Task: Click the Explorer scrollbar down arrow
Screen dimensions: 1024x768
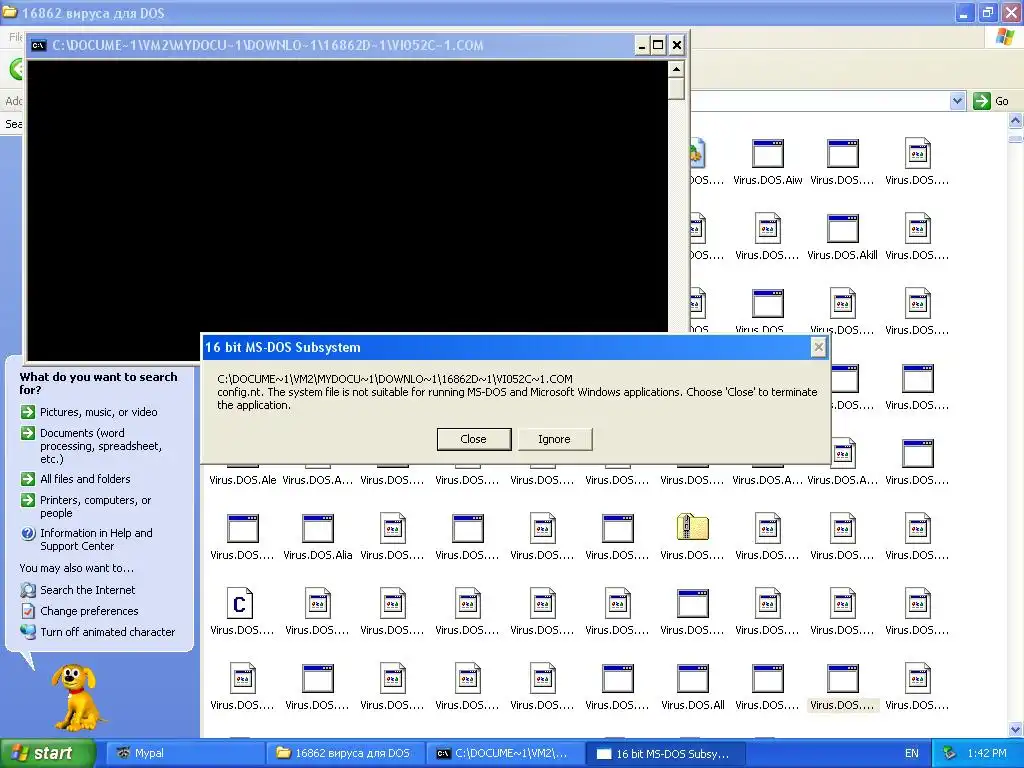Action: pos(1016,729)
